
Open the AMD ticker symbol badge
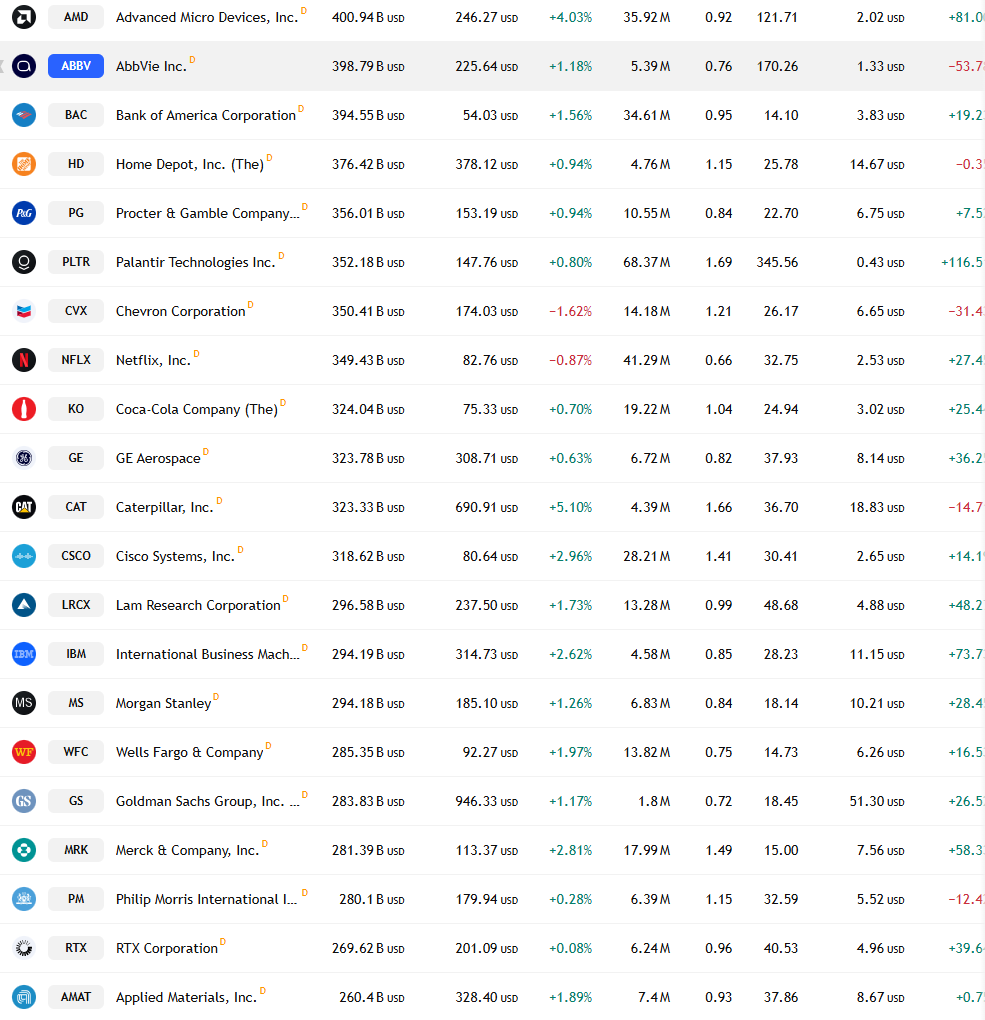click(x=76, y=17)
